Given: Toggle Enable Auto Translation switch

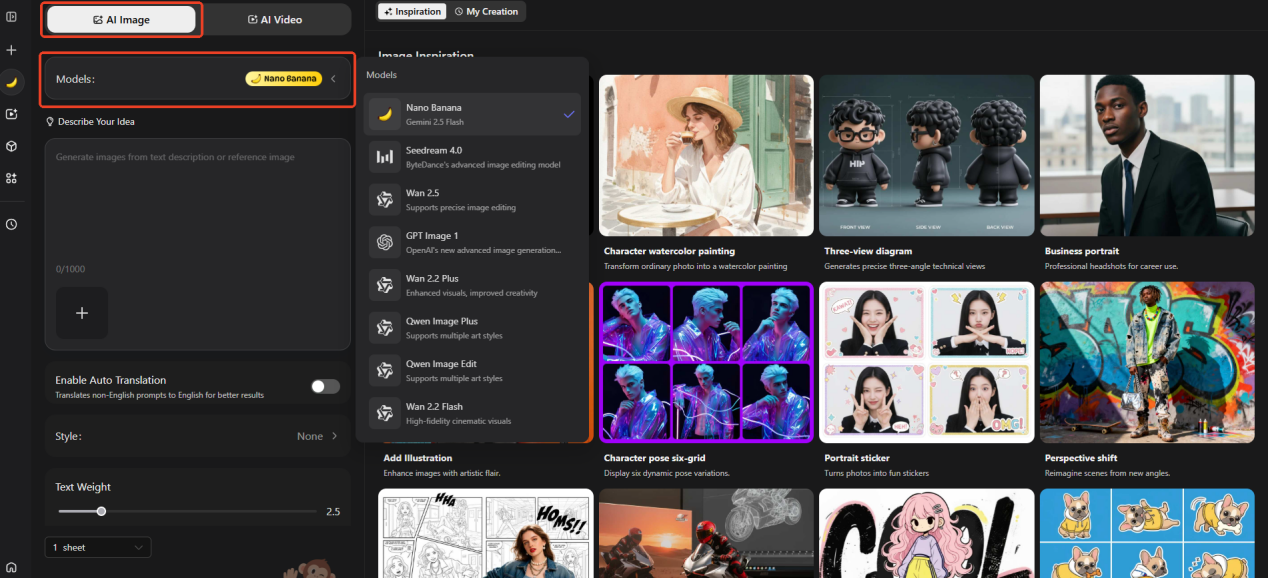Looking at the screenshot, I should point(324,387).
